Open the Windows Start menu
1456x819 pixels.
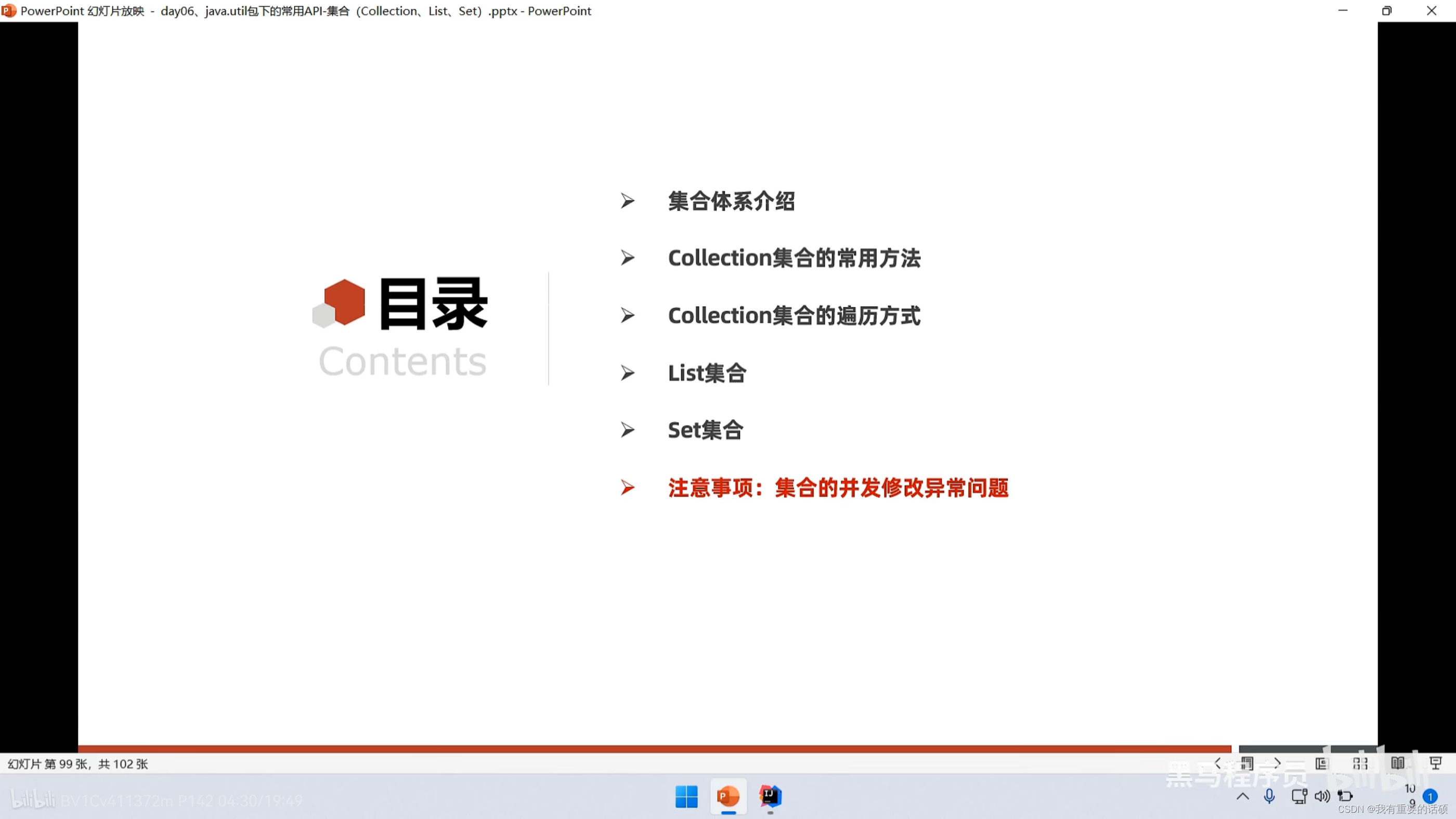click(686, 797)
